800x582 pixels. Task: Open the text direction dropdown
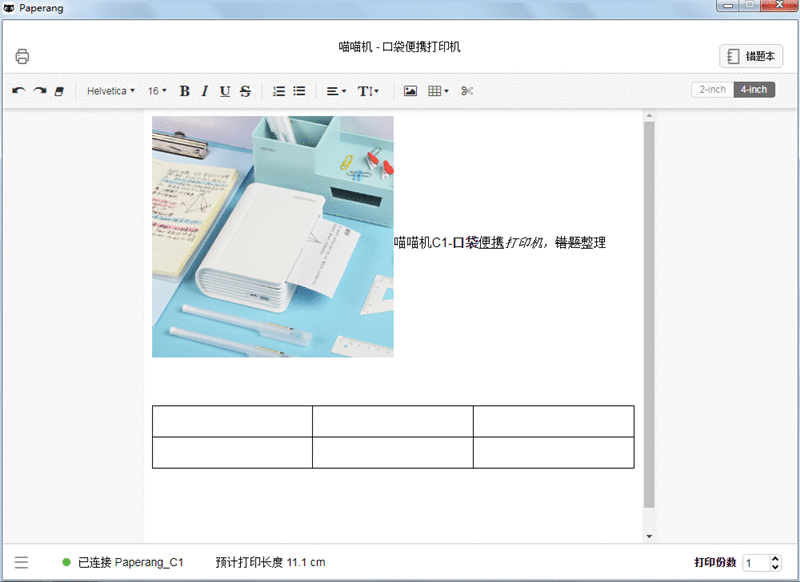tap(368, 91)
